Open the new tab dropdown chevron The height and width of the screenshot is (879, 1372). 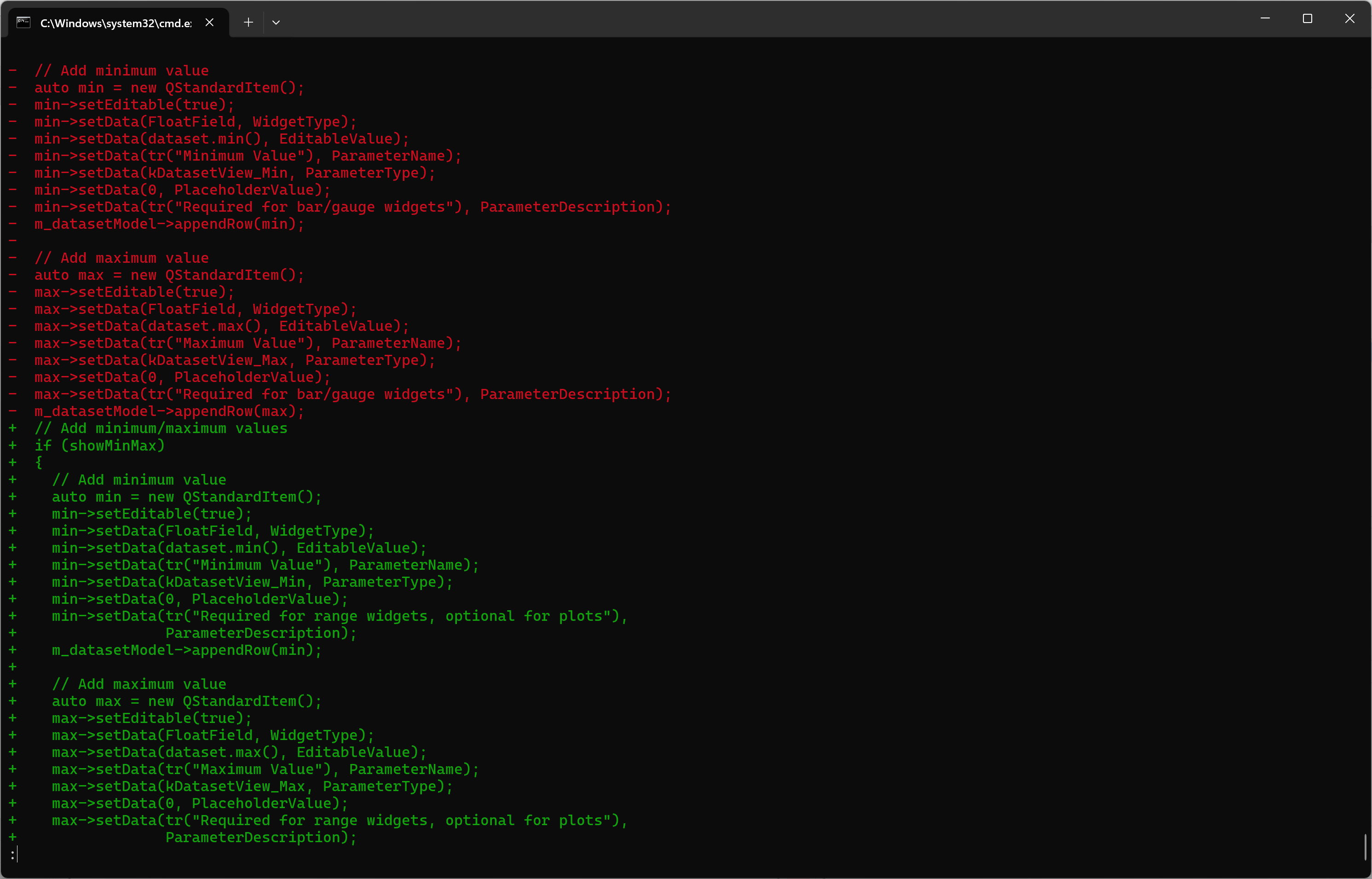(x=276, y=22)
